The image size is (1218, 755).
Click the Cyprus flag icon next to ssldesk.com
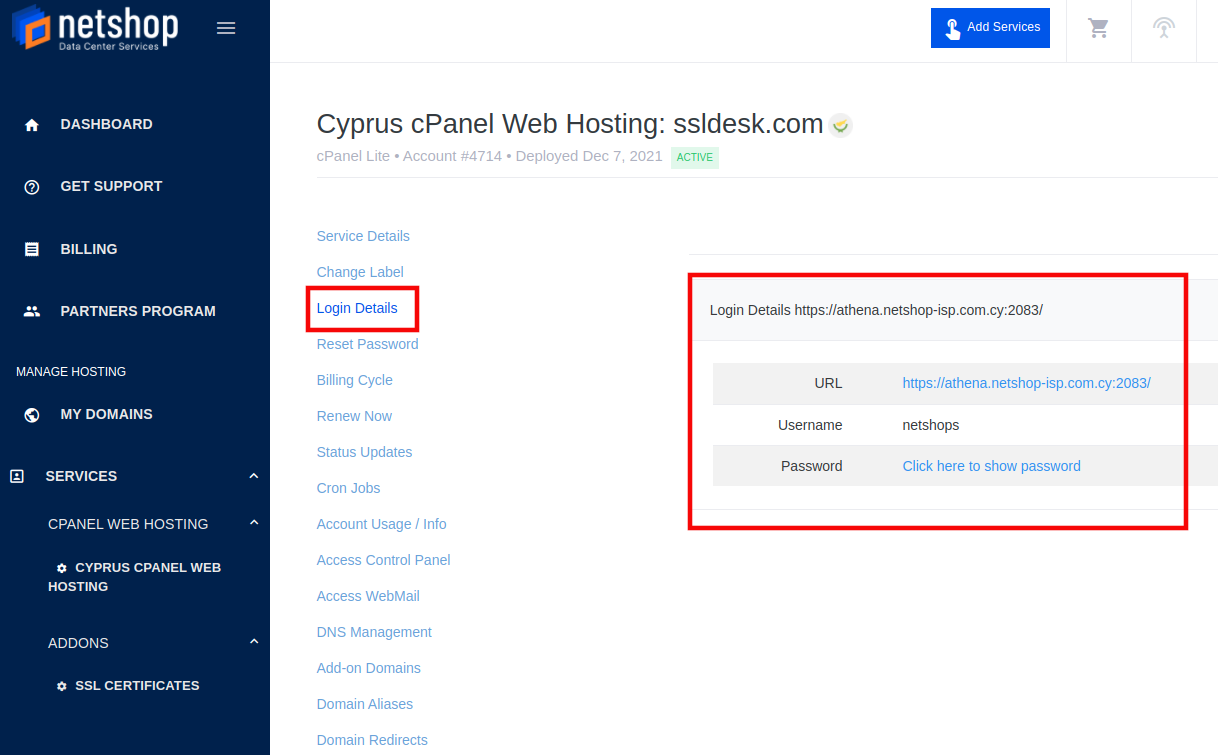(841, 125)
